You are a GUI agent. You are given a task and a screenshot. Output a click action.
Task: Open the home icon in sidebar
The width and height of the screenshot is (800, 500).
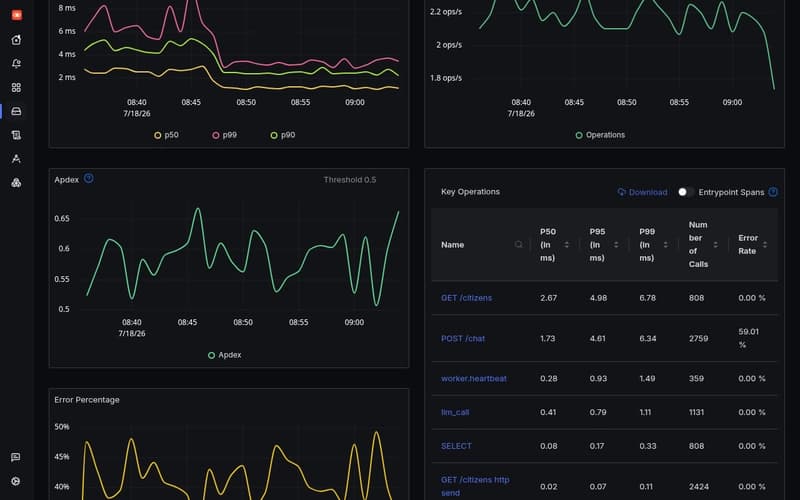click(16, 40)
